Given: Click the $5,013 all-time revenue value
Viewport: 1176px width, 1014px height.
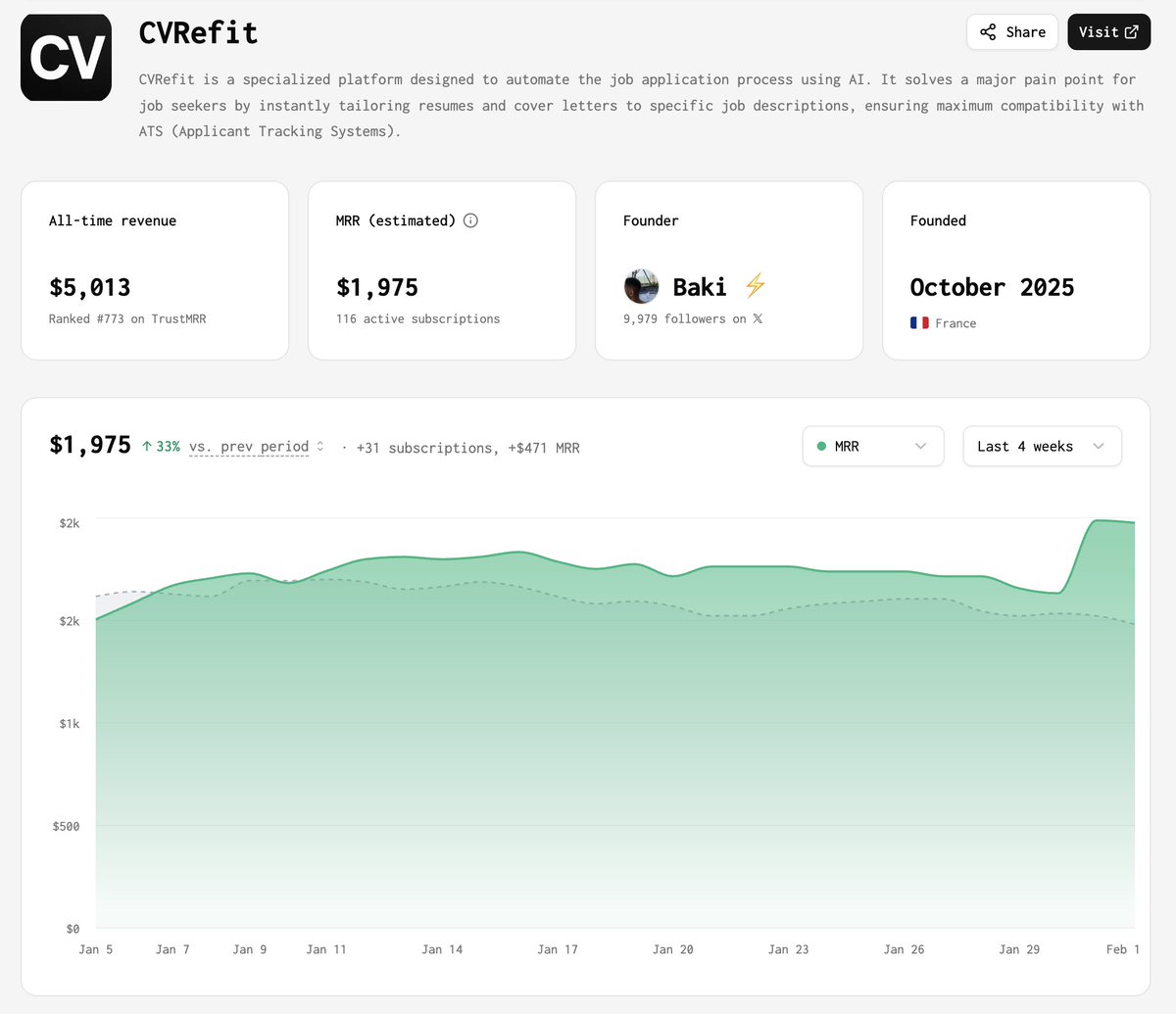Looking at the screenshot, I should [x=90, y=287].
